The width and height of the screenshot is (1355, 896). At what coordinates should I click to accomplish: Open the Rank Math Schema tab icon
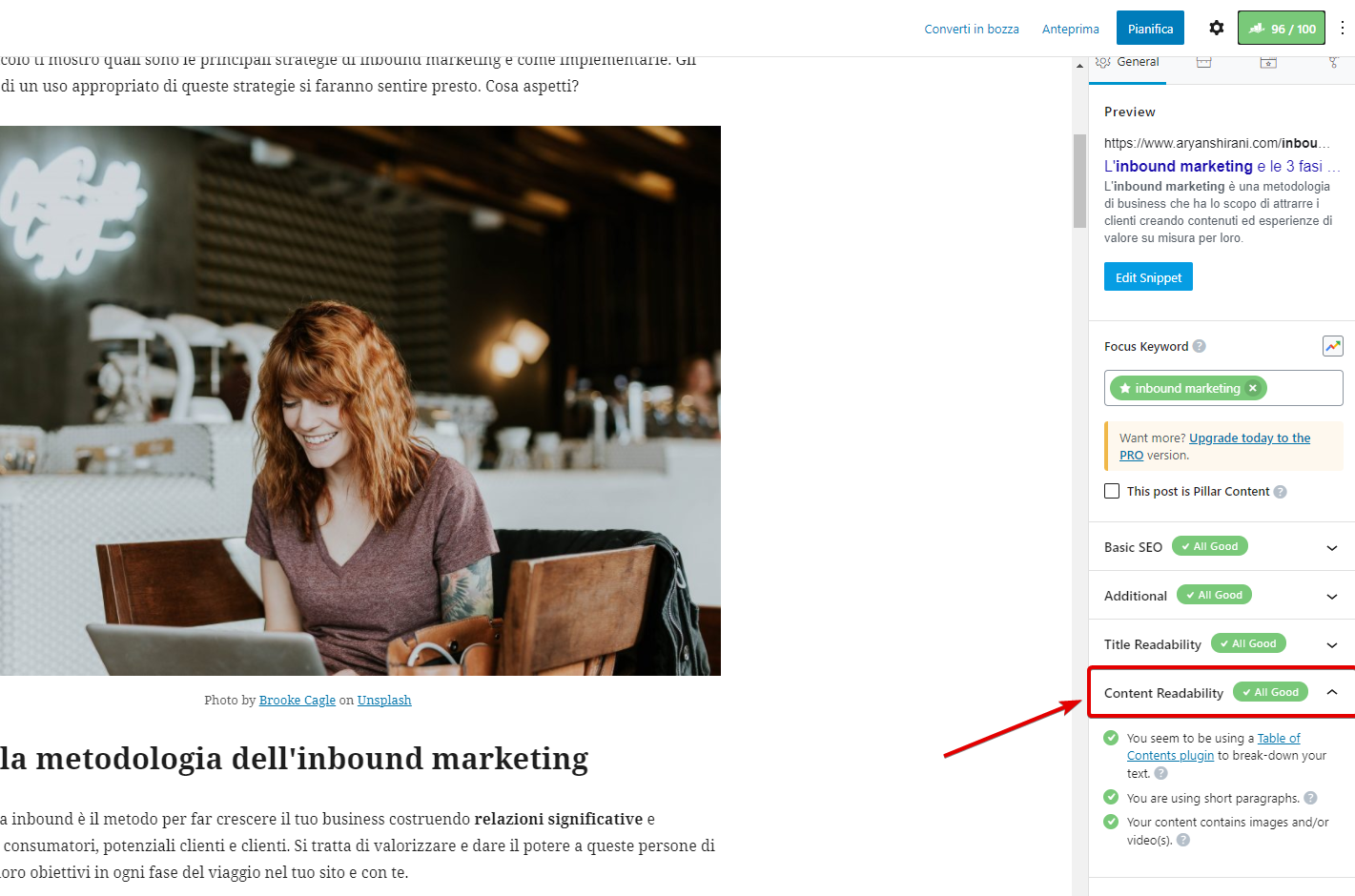point(1268,63)
